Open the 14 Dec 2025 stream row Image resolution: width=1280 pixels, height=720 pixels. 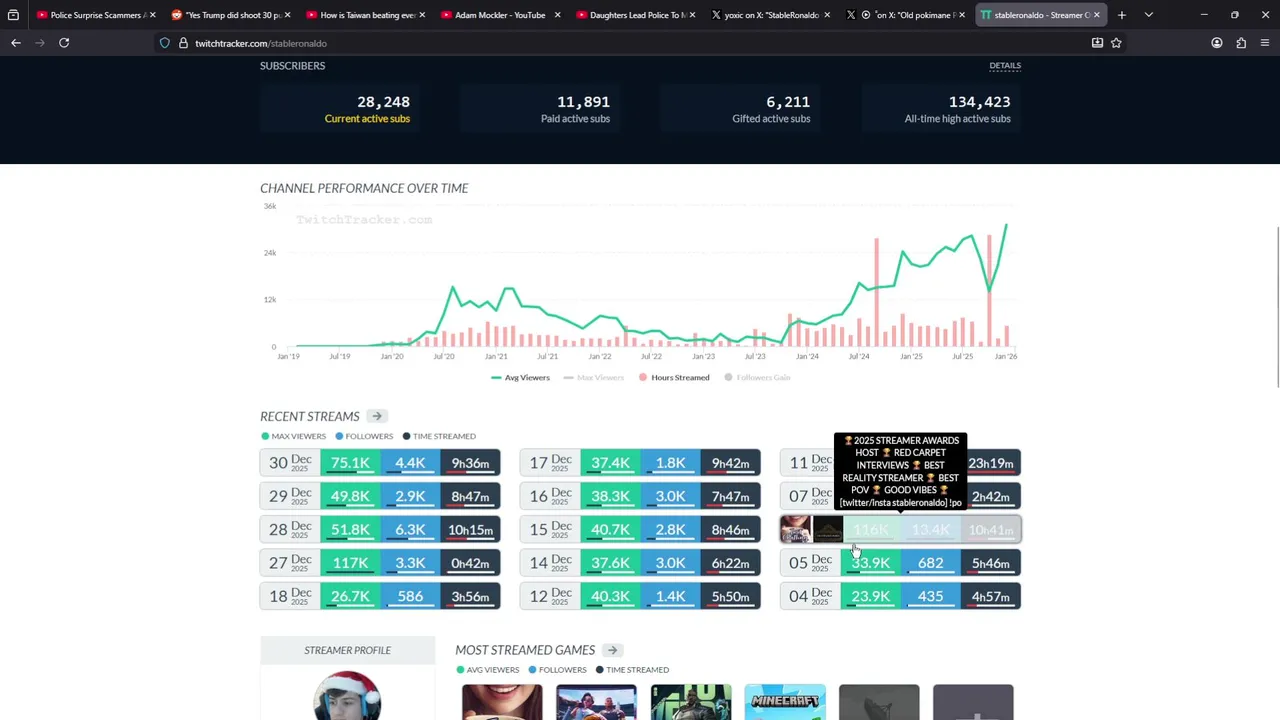(x=640, y=563)
